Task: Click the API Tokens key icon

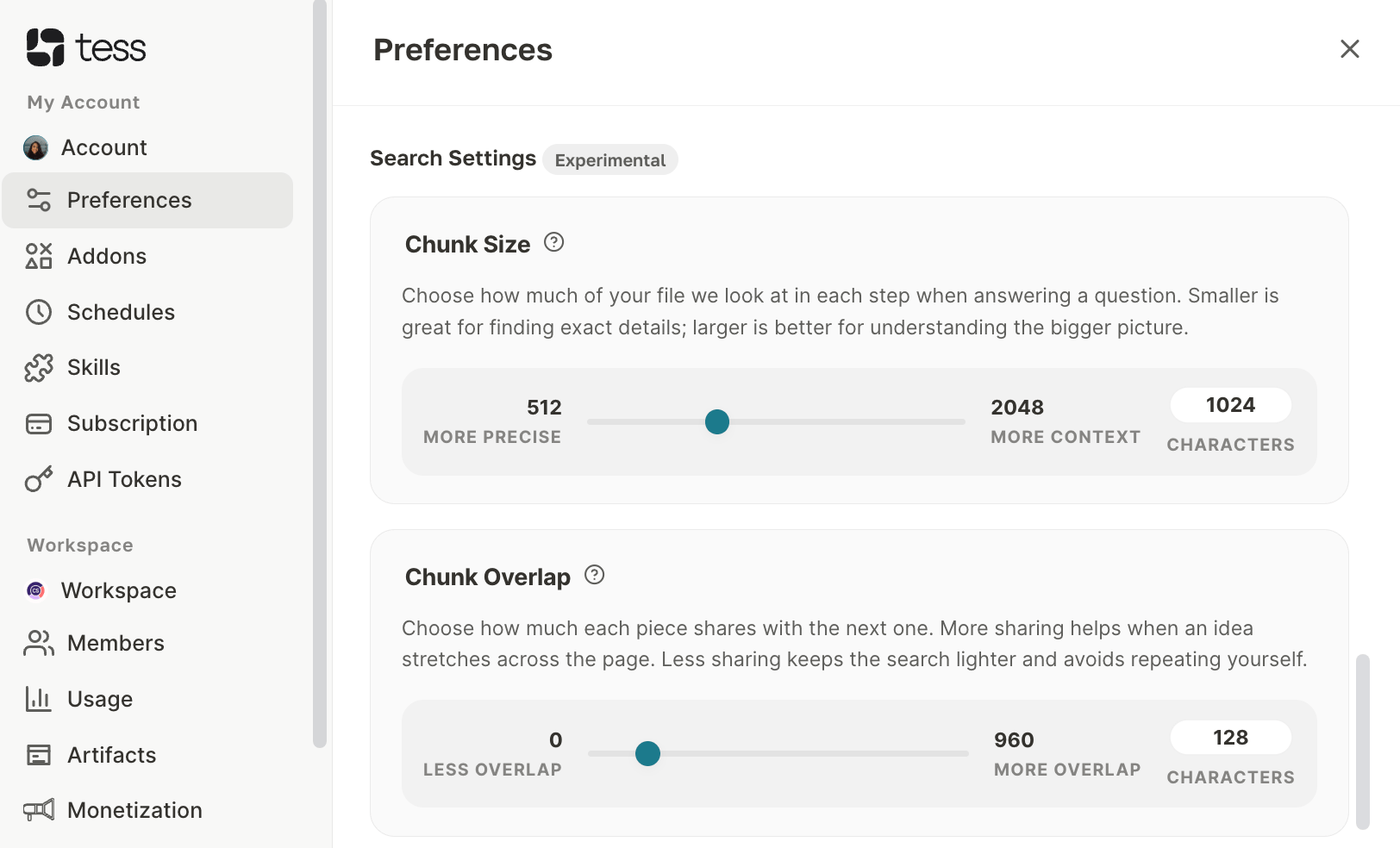Action: click(39, 479)
